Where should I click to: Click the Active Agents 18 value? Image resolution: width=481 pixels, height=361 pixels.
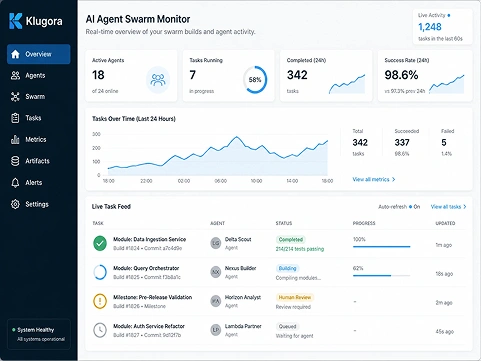(98, 75)
